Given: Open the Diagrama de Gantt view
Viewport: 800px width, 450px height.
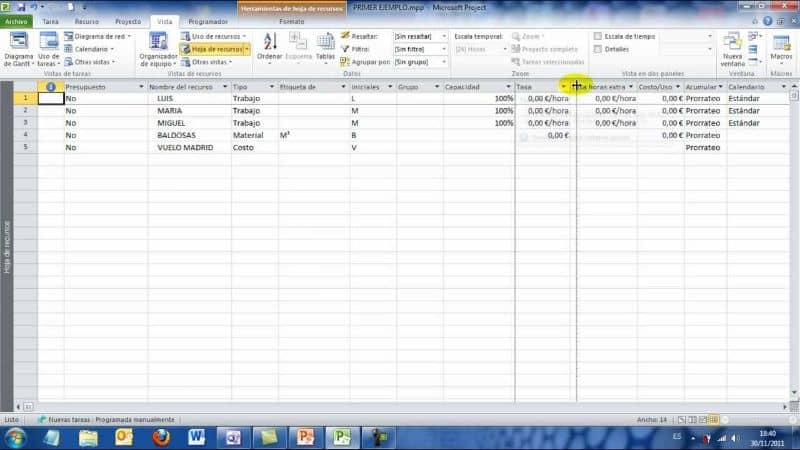Looking at the screenshot, I should coord(18,49).
